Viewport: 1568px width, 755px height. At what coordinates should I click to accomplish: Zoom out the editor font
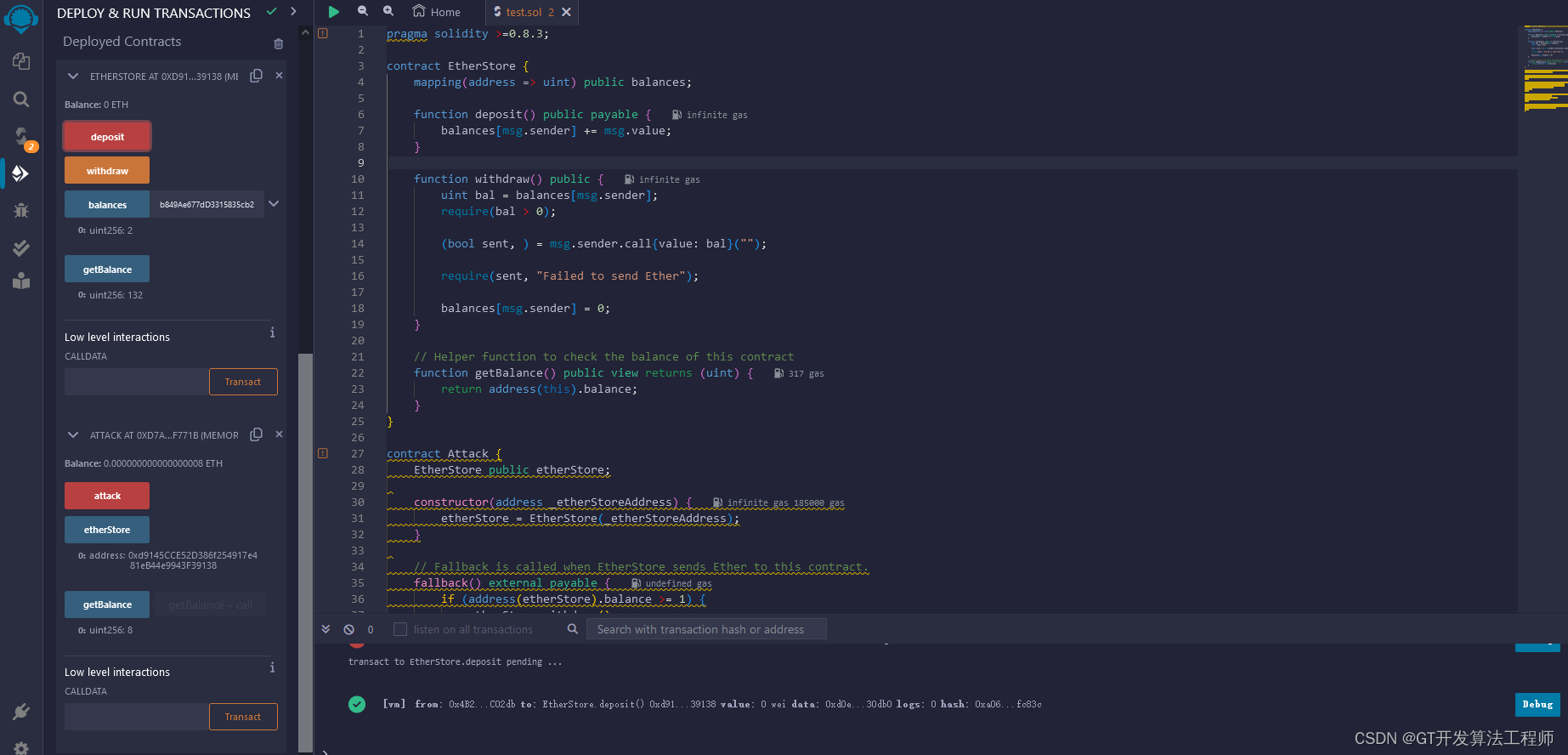[x=363, y=11]
